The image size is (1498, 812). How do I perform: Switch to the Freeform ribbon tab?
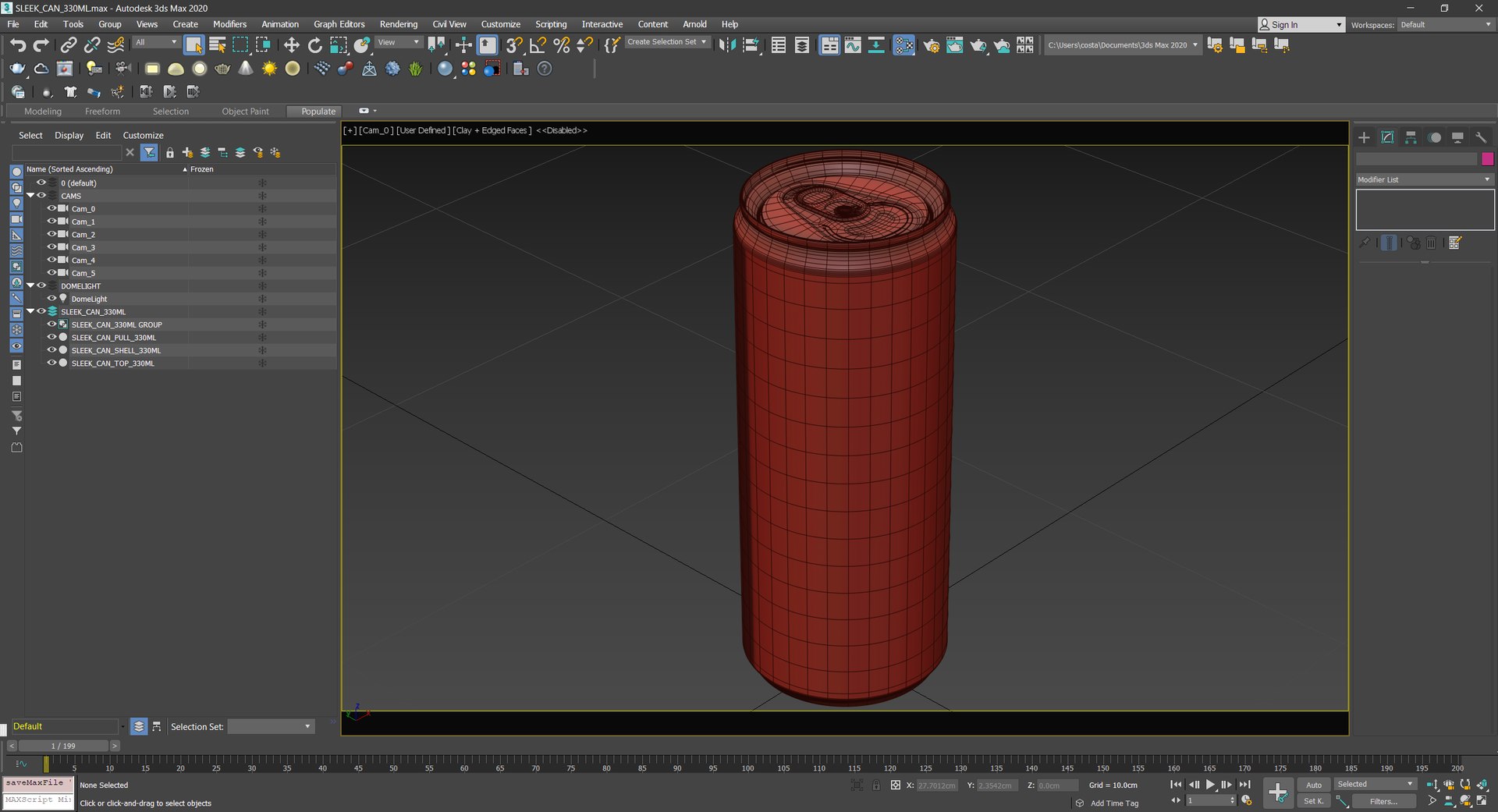pos(102,112)
